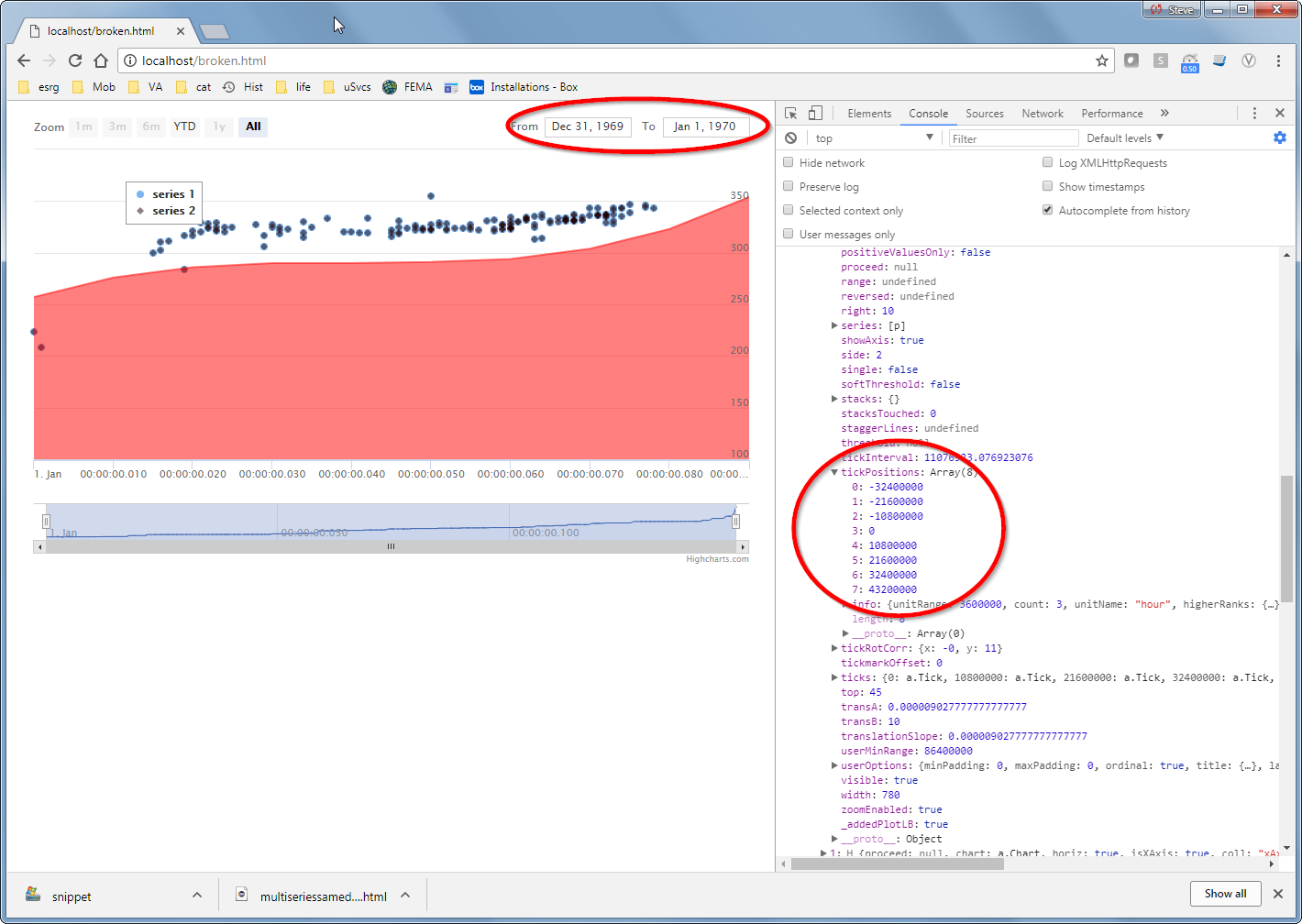Open the top context dropdown
Image resolution: width=1302 pixels, height=924 pixels.
coord(874,138)
